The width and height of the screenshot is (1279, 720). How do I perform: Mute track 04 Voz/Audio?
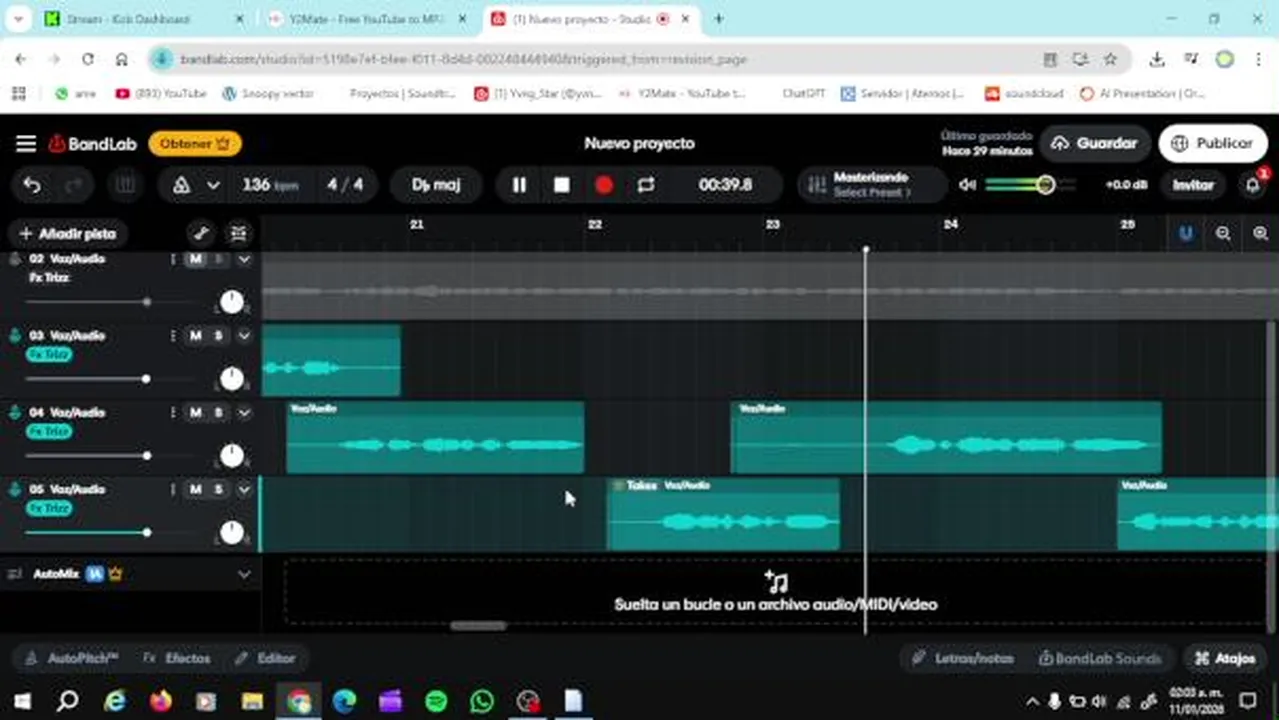[196, 413]
